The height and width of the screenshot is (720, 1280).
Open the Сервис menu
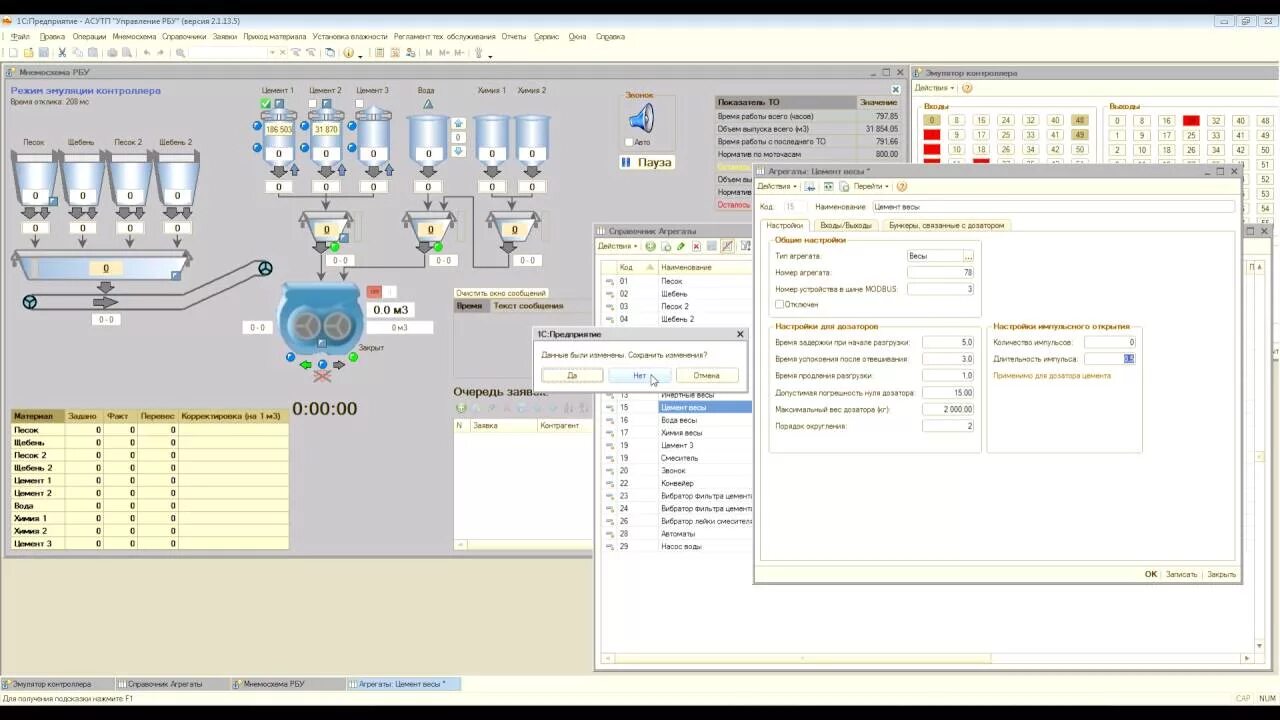pyautogui.click(x=547, y=36)
